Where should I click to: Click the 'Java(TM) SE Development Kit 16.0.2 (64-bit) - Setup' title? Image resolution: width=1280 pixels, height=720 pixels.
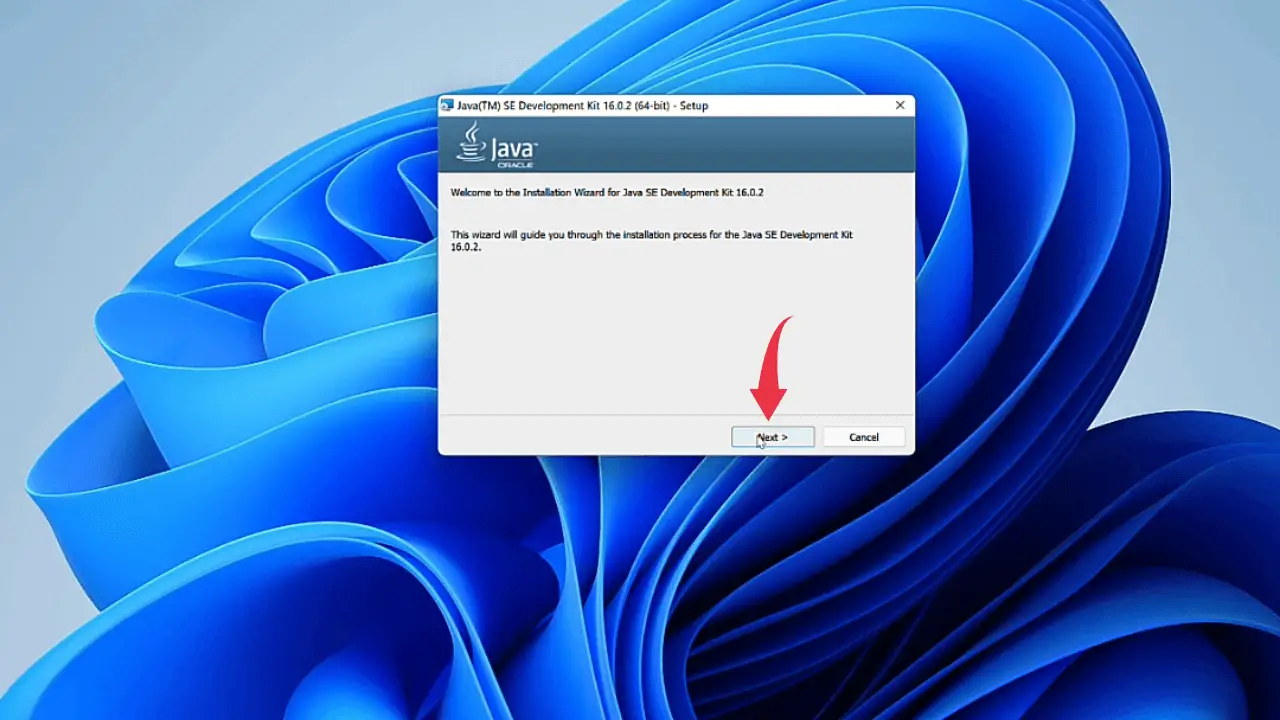(583, 105)
